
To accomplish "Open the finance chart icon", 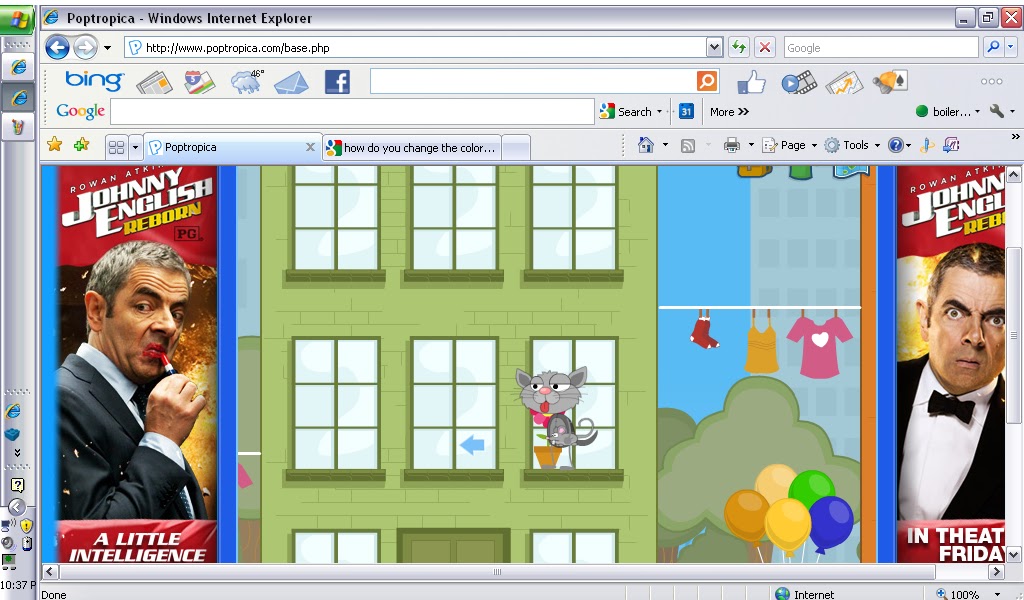I will pyautogui.click(x=844, y=83).
